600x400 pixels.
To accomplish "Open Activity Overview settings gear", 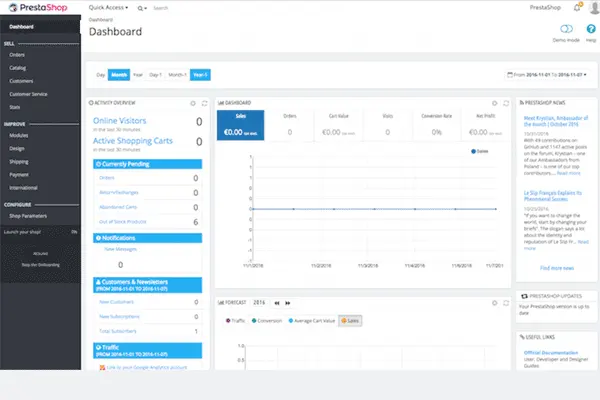I will coord(192,102).
